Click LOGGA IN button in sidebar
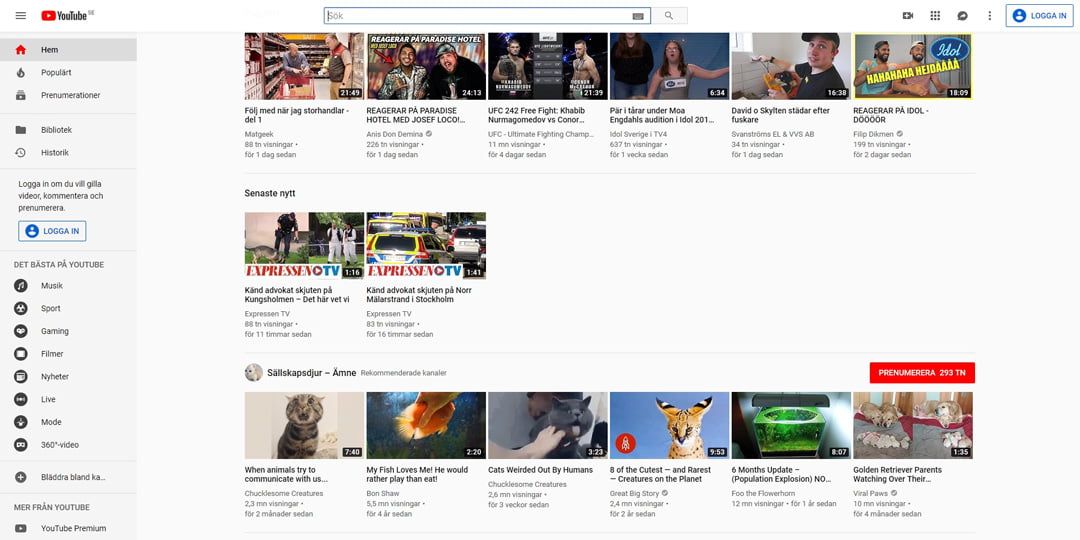The image size is (1080, 540). (52, 231)
